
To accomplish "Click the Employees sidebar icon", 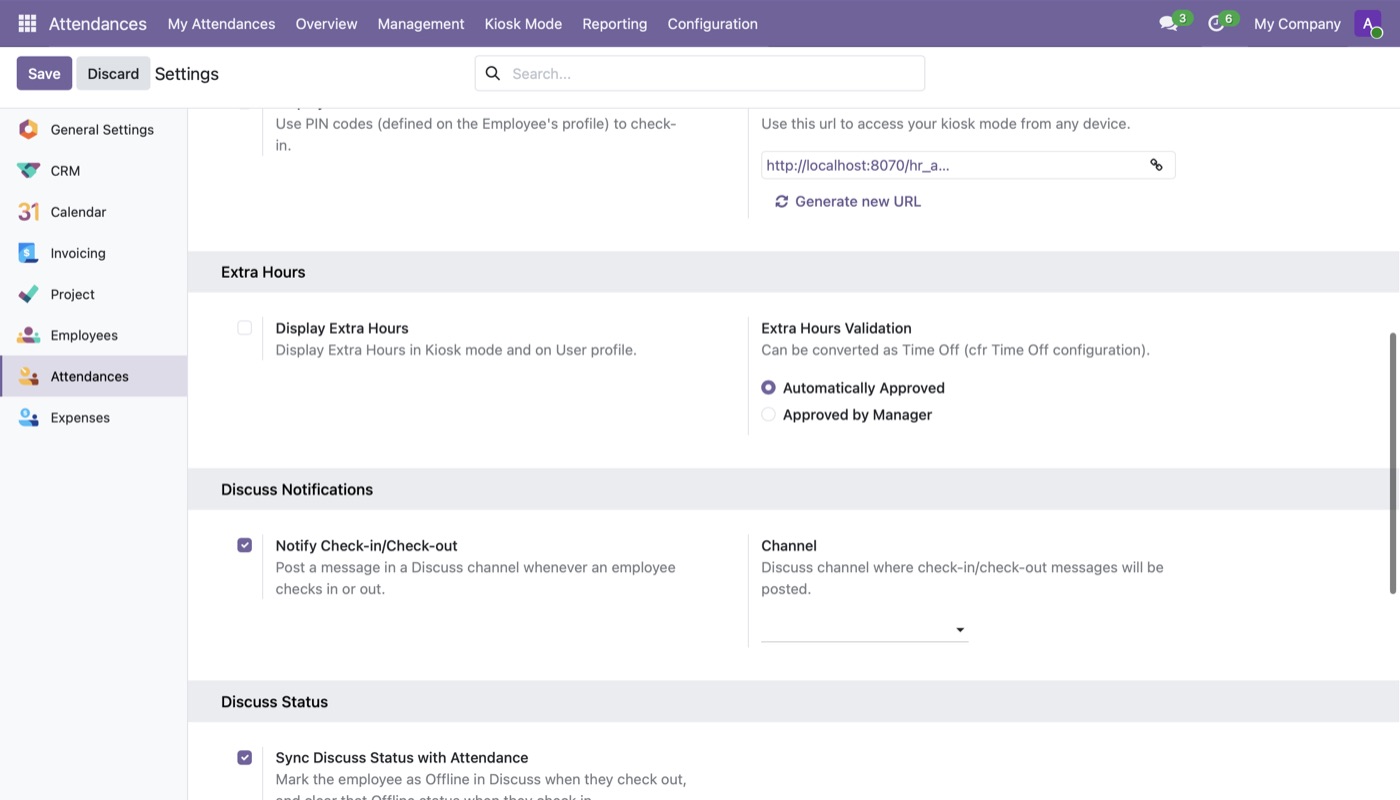I will pyautogui.click(x=28, y=335).
